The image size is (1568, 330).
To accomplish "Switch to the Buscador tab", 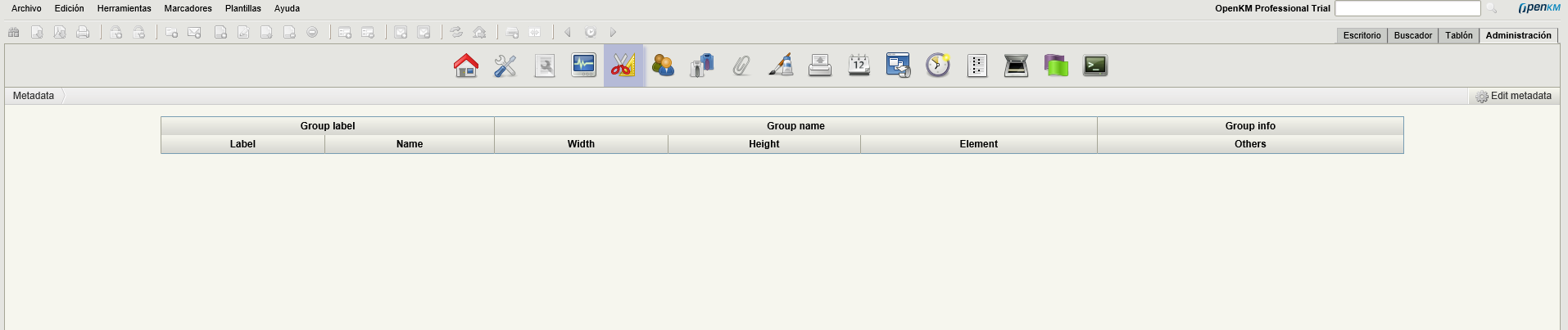I will pyautogui.click(x=1412, y=35).
